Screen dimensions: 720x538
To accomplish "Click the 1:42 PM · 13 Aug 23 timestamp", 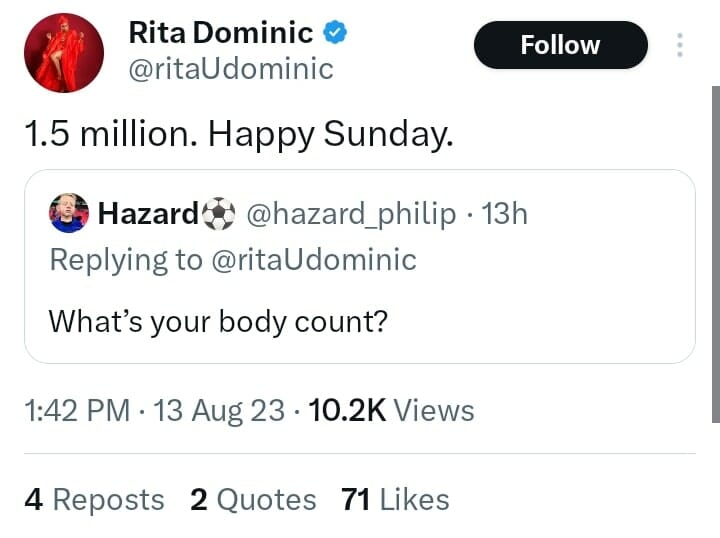I will [155, 410].
